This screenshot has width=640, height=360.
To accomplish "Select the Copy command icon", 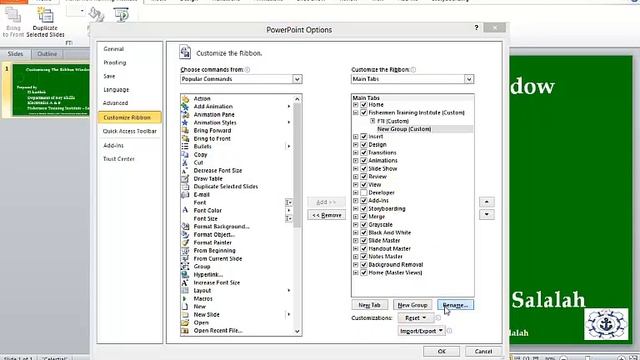I will (x=185, y=155).
